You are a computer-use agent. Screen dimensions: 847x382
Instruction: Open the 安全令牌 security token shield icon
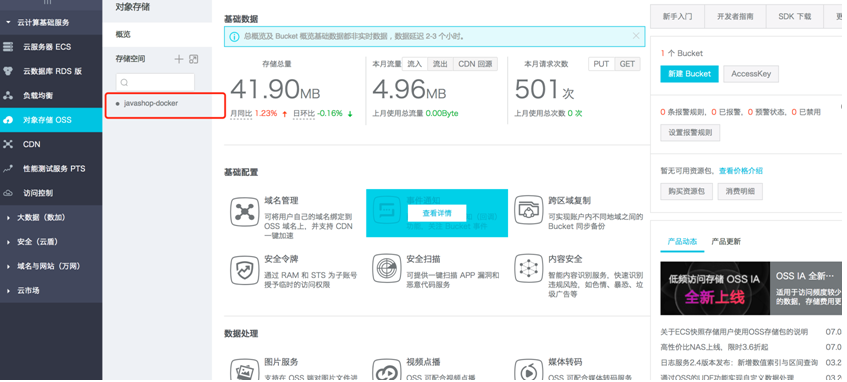coord(245,270)
